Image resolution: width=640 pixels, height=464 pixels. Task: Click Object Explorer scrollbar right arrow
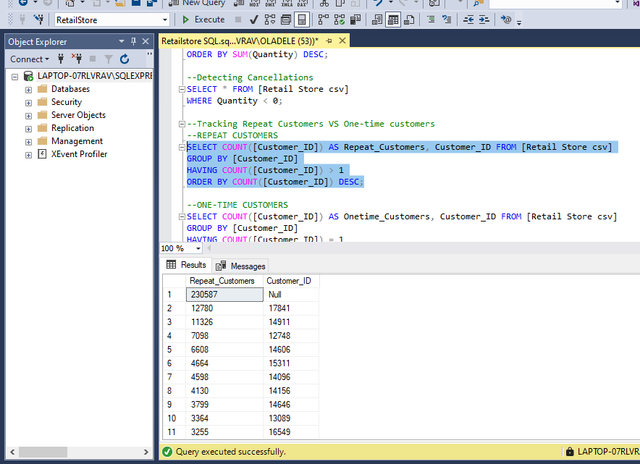coord(146,452)
